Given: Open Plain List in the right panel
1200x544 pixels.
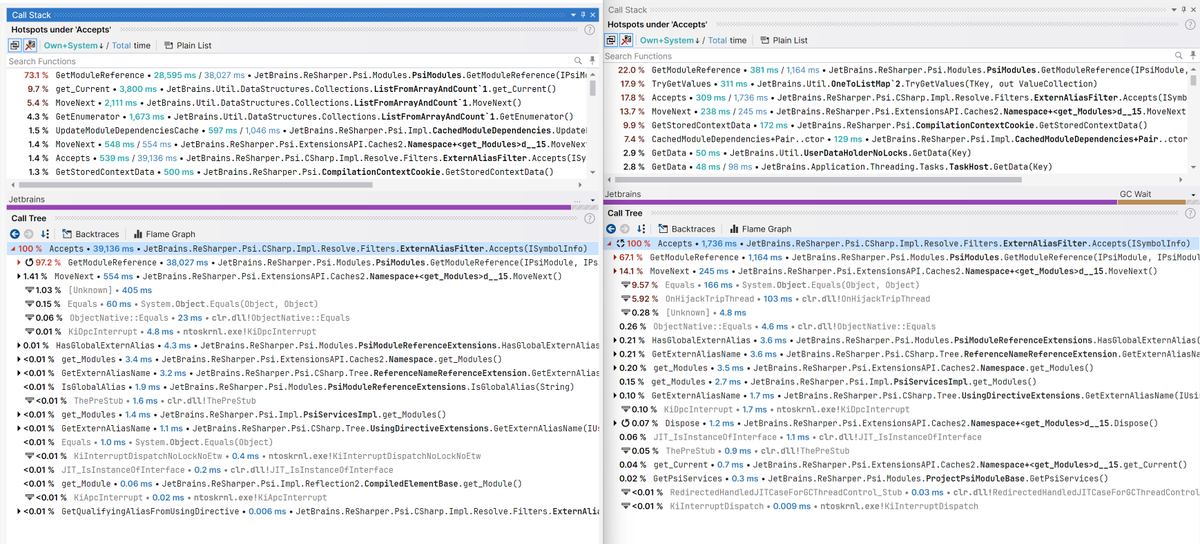Looking at the screenshot, I should (x=783, y=40).
